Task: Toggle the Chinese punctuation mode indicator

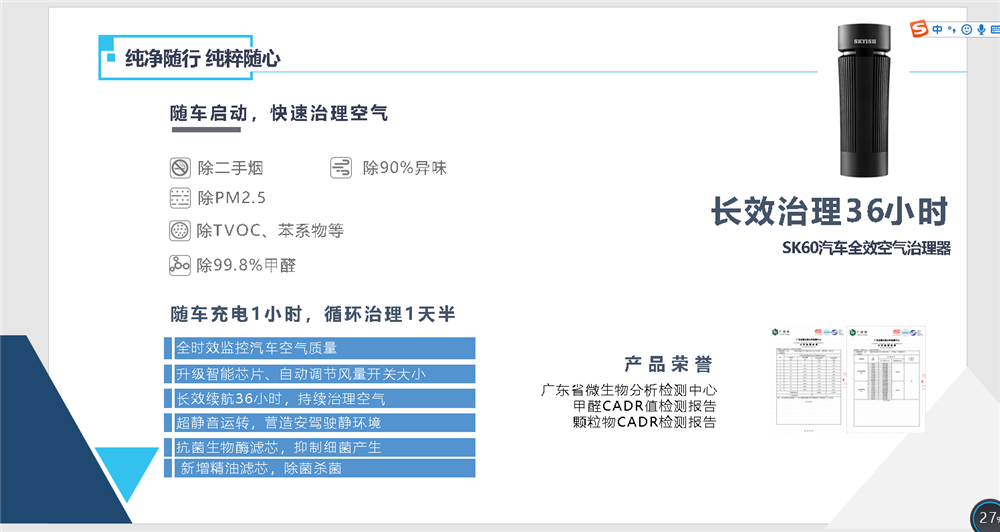Action: point(952,29)
